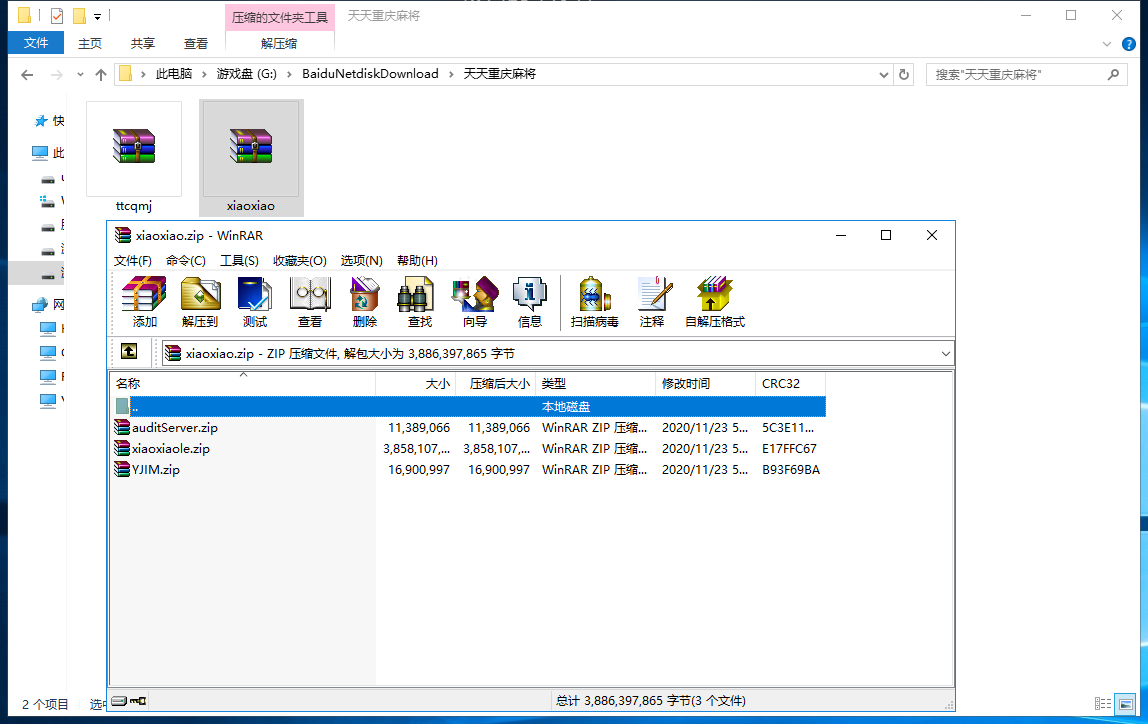Open the Quick Access toolbar customize dropdown
1148x724 pixels.
pyautogui.click(x=97, y=16)
